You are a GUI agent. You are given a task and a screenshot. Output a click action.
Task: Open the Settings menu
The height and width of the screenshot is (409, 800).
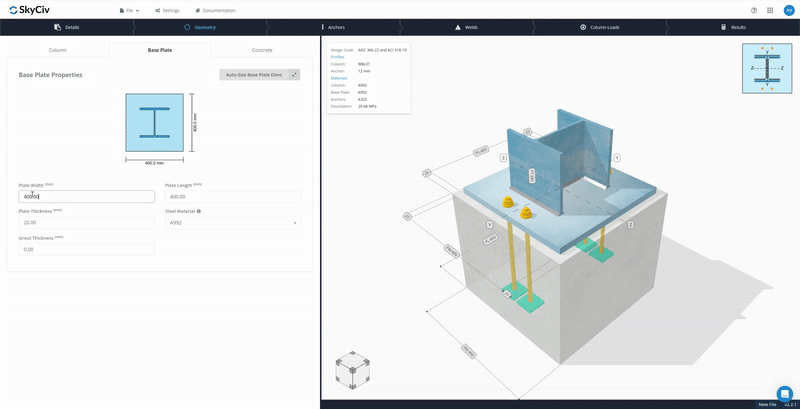point(169,9)
